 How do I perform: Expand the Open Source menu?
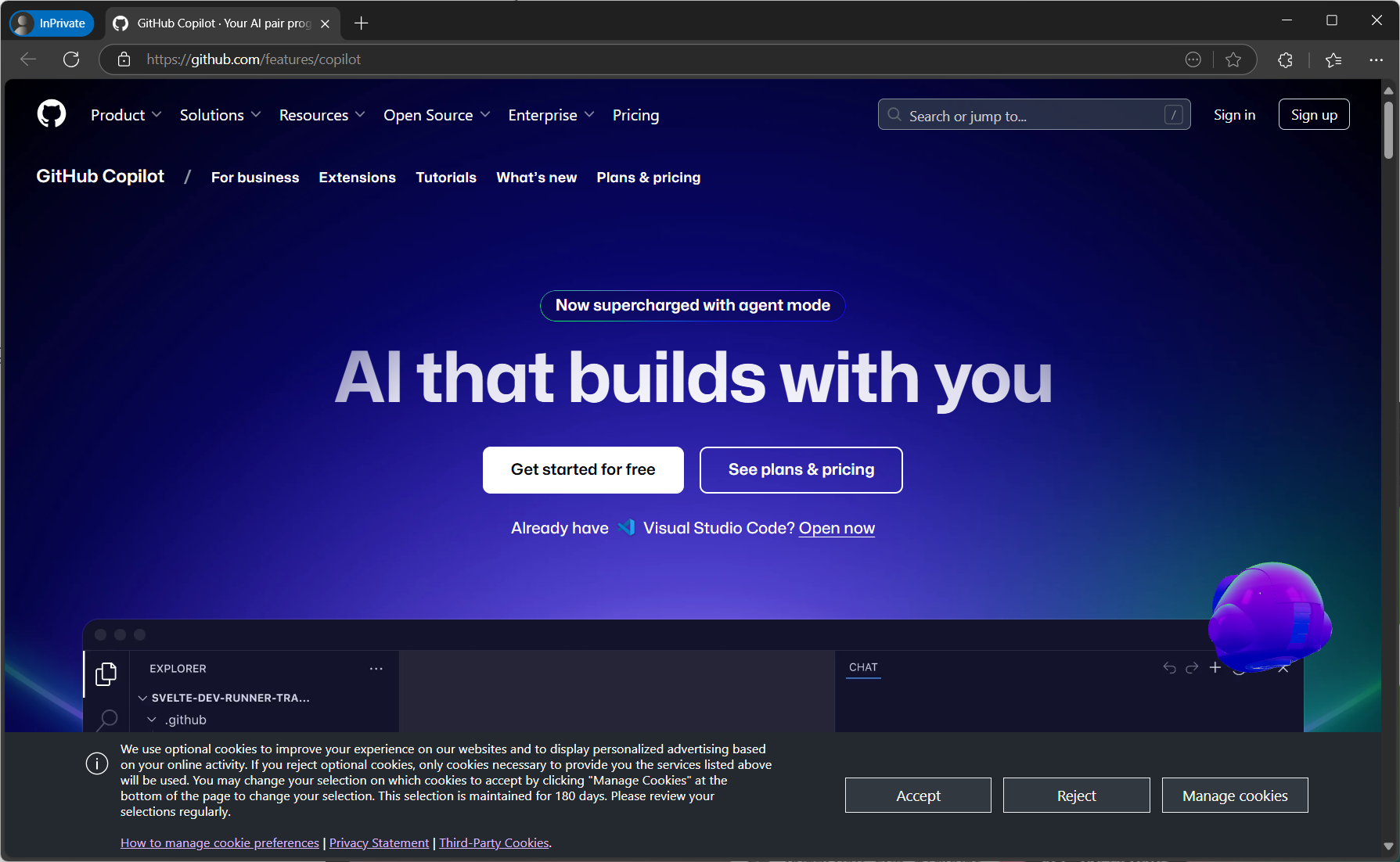[x=437, y=115]
